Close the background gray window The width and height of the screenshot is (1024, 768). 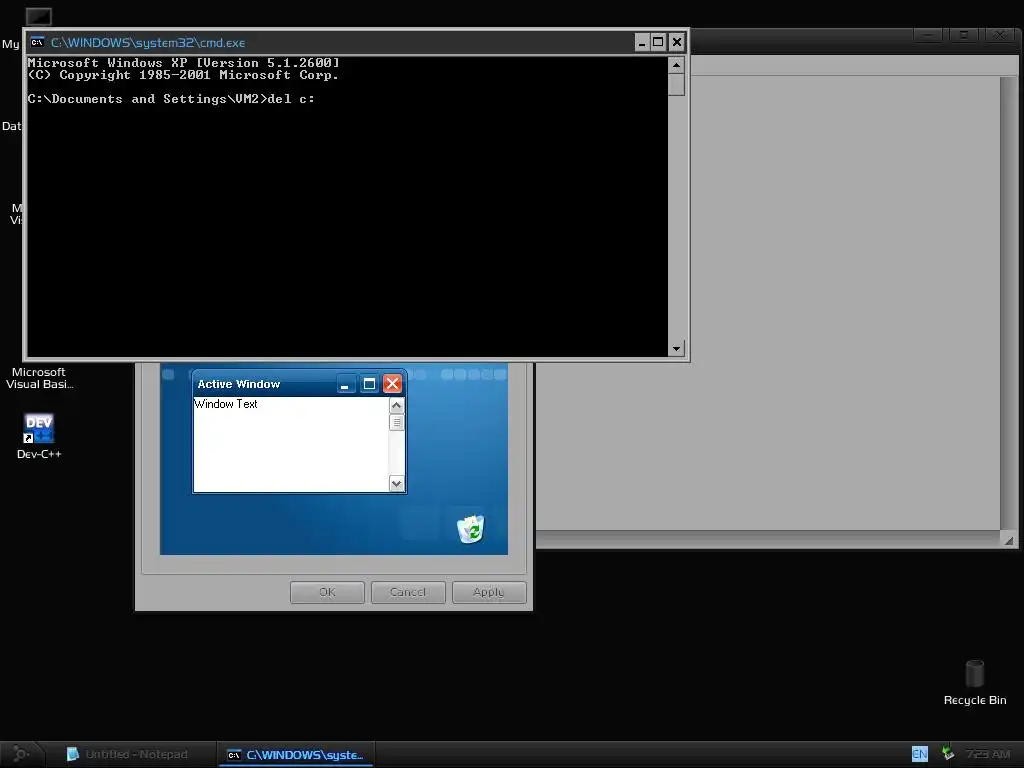pos(1000,35)
